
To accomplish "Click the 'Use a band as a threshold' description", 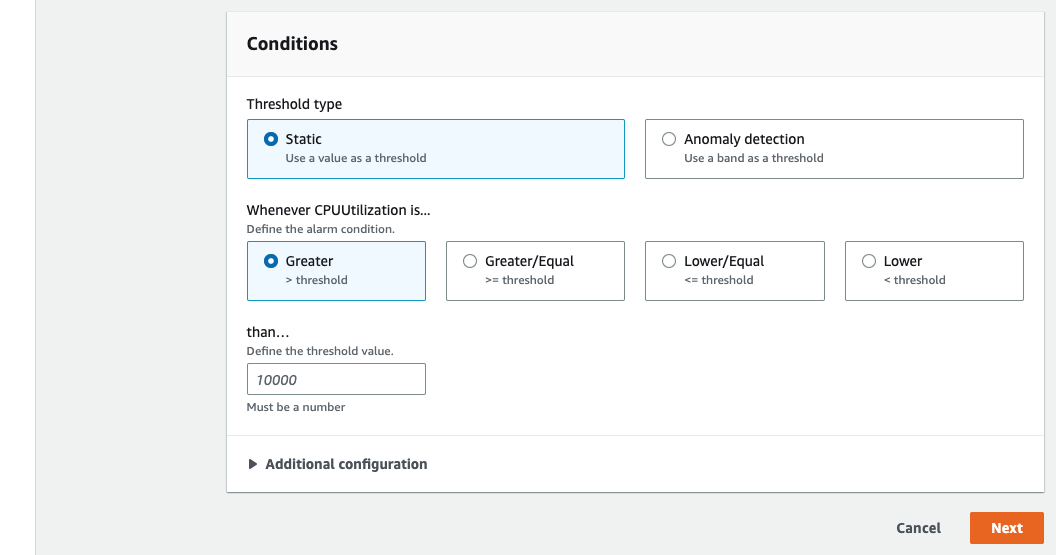I will click(x=753, y=158).
